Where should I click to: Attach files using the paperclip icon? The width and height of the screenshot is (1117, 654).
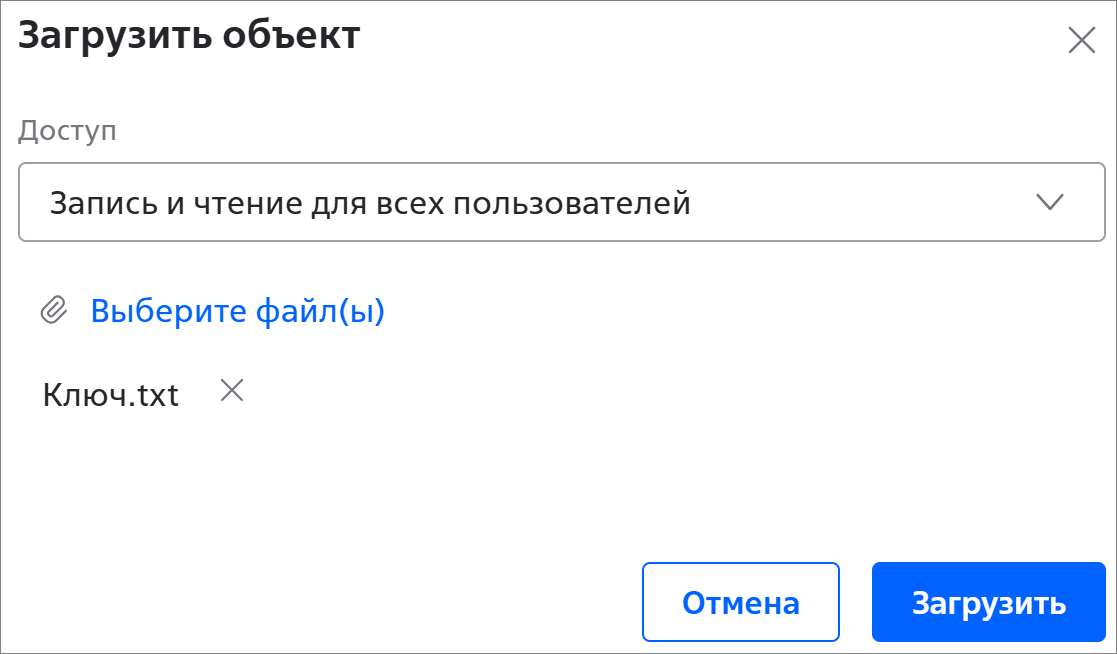click(53, 311)
